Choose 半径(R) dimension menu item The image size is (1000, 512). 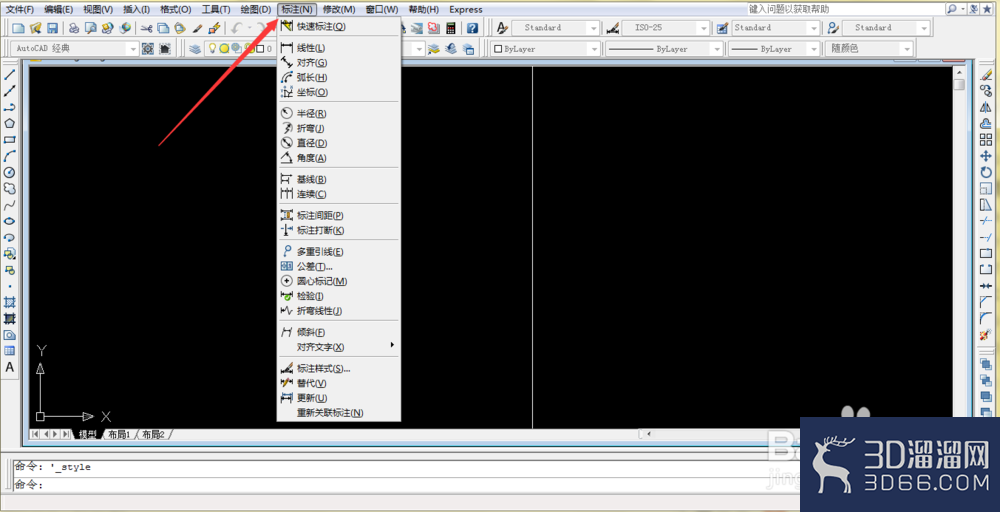[x=339, y=113]
